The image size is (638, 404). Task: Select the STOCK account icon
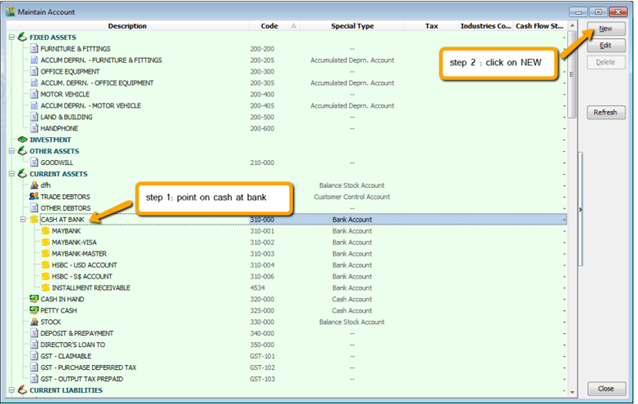point(34,322)
